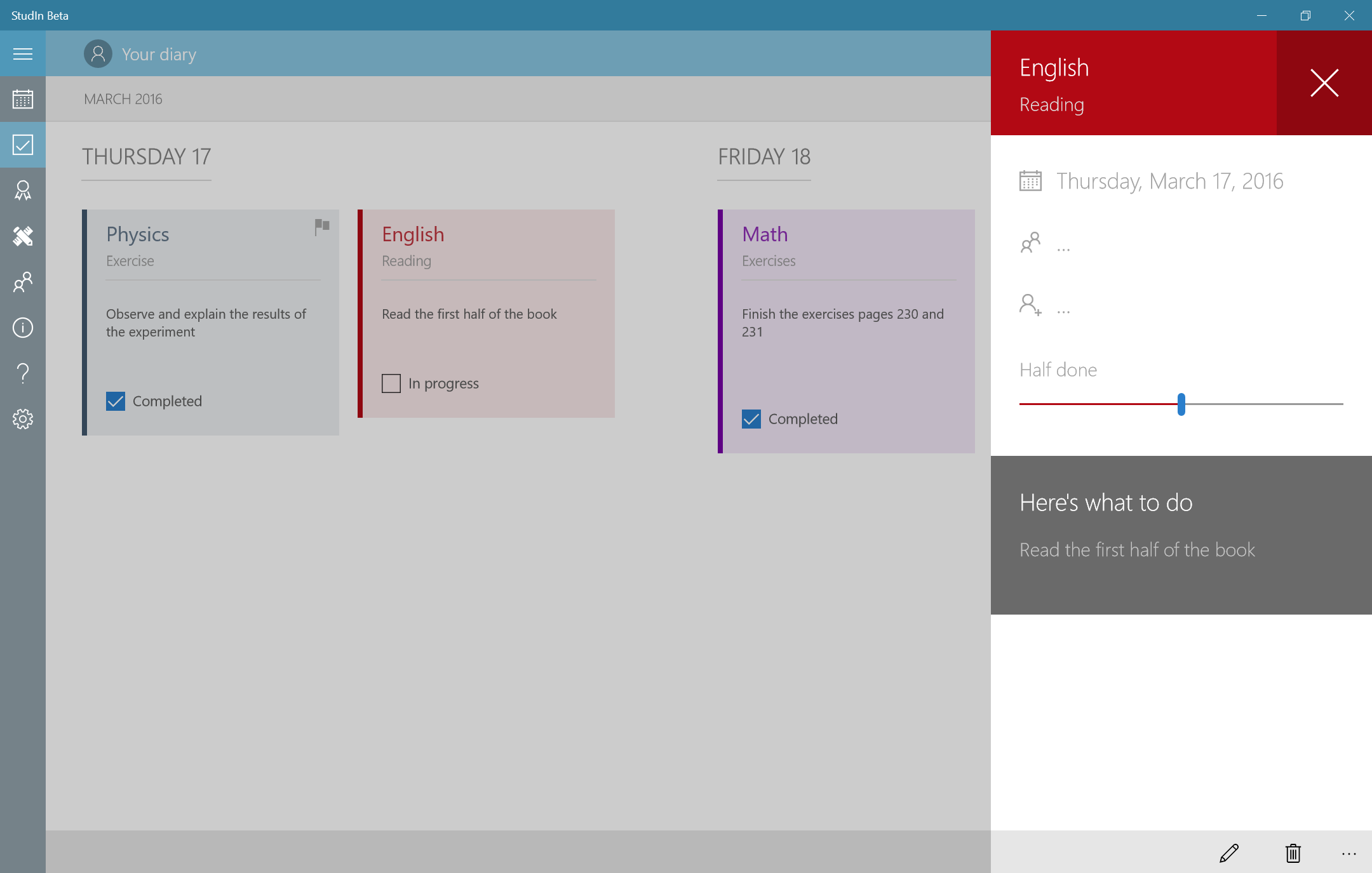Image resolution: width=1372 pixels, height=873 pixels.
Task: Check the In progress box on English
Action: (391, 383)
